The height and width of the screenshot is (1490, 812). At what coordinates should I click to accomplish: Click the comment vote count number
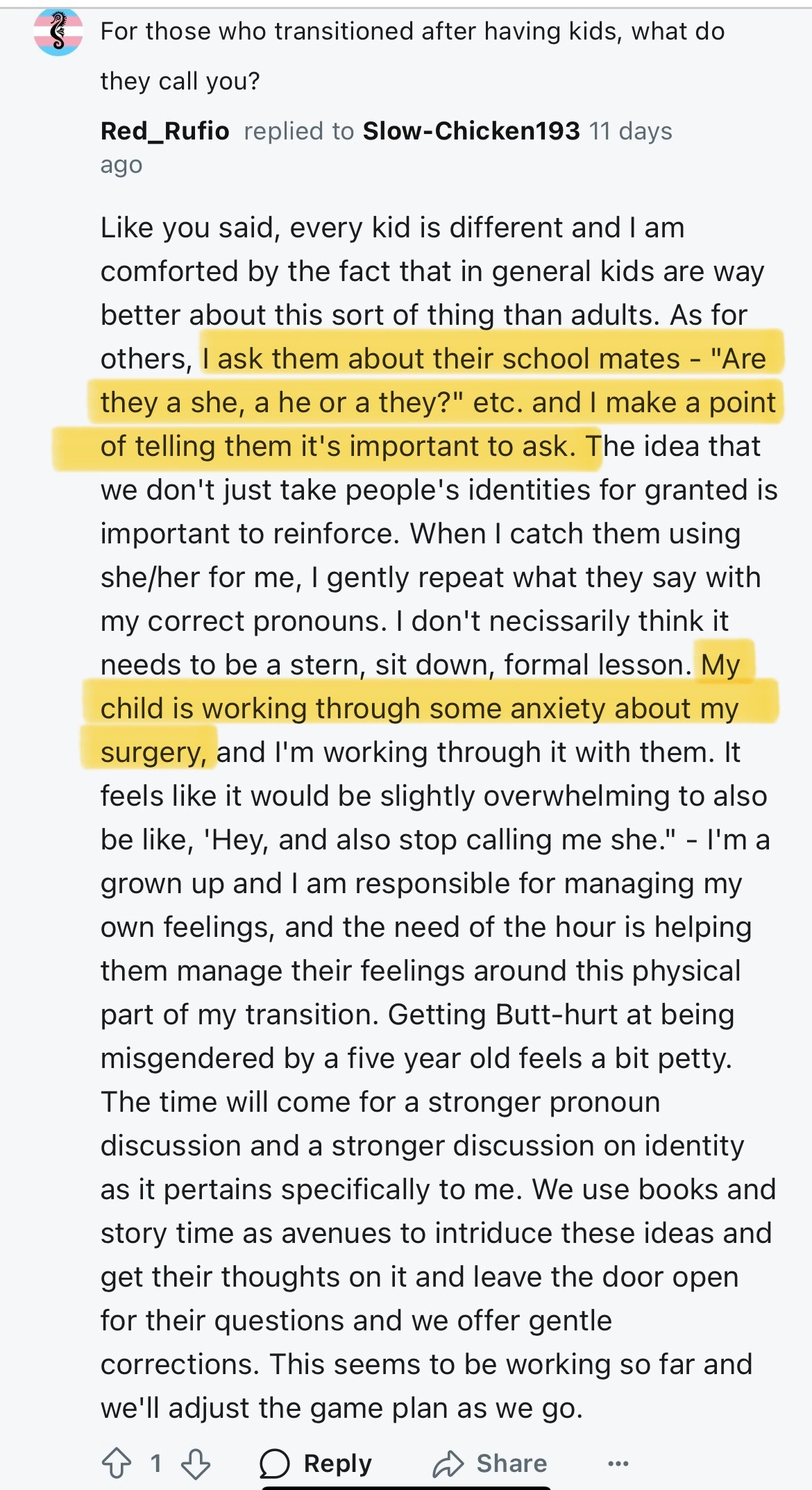point(156,1463)
